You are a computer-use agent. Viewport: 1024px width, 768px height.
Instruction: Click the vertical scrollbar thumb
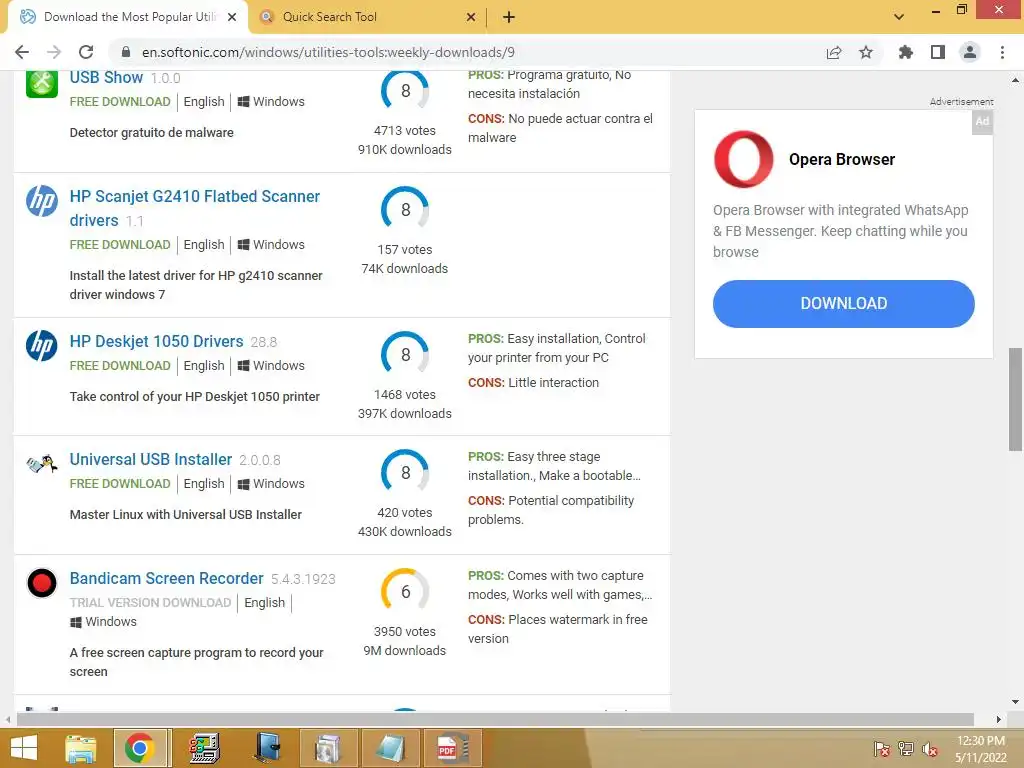[x=1016, y=399]
